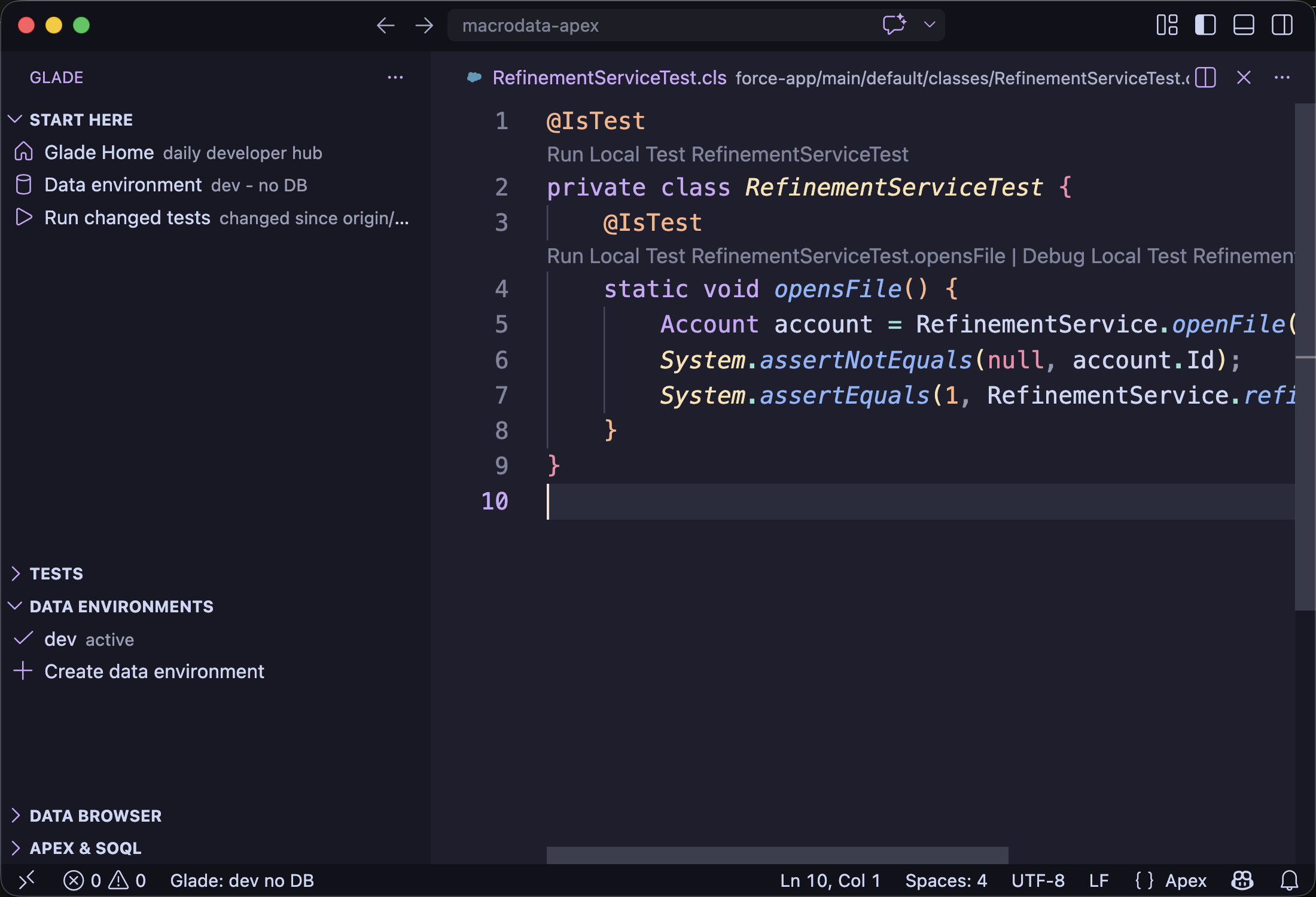Toggle bottom panel visibility
Image resolution: width=1316 pixels, height=897 pixels.
pyautogui.click(x=1244, y=25)
